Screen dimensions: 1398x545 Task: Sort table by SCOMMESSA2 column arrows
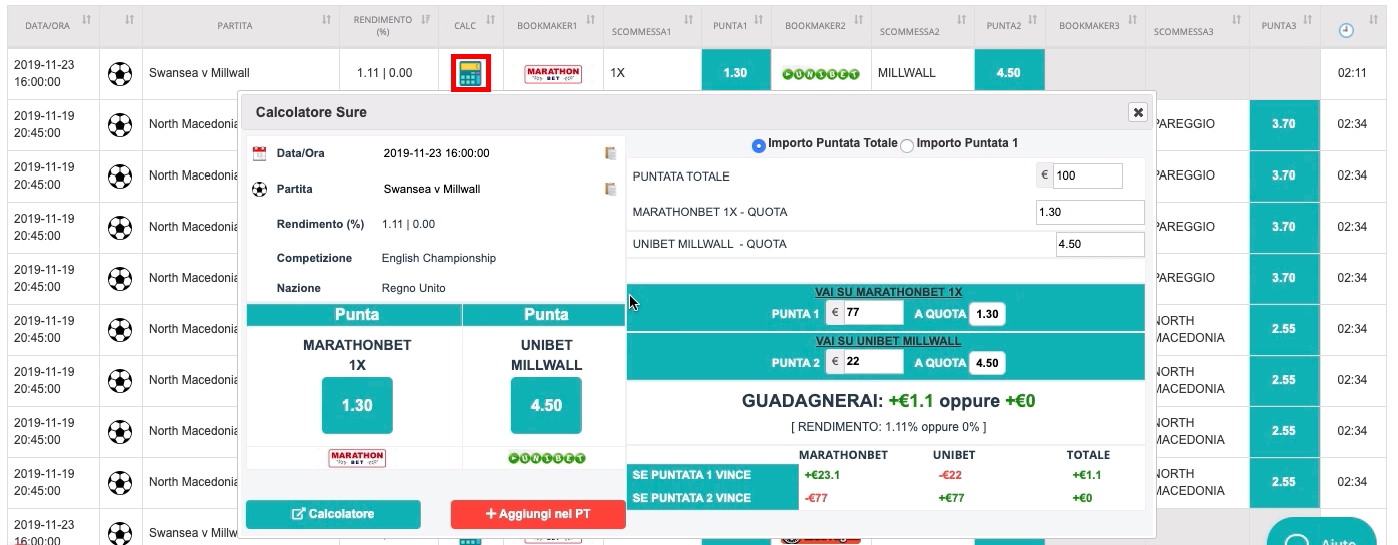click(961, 20)
